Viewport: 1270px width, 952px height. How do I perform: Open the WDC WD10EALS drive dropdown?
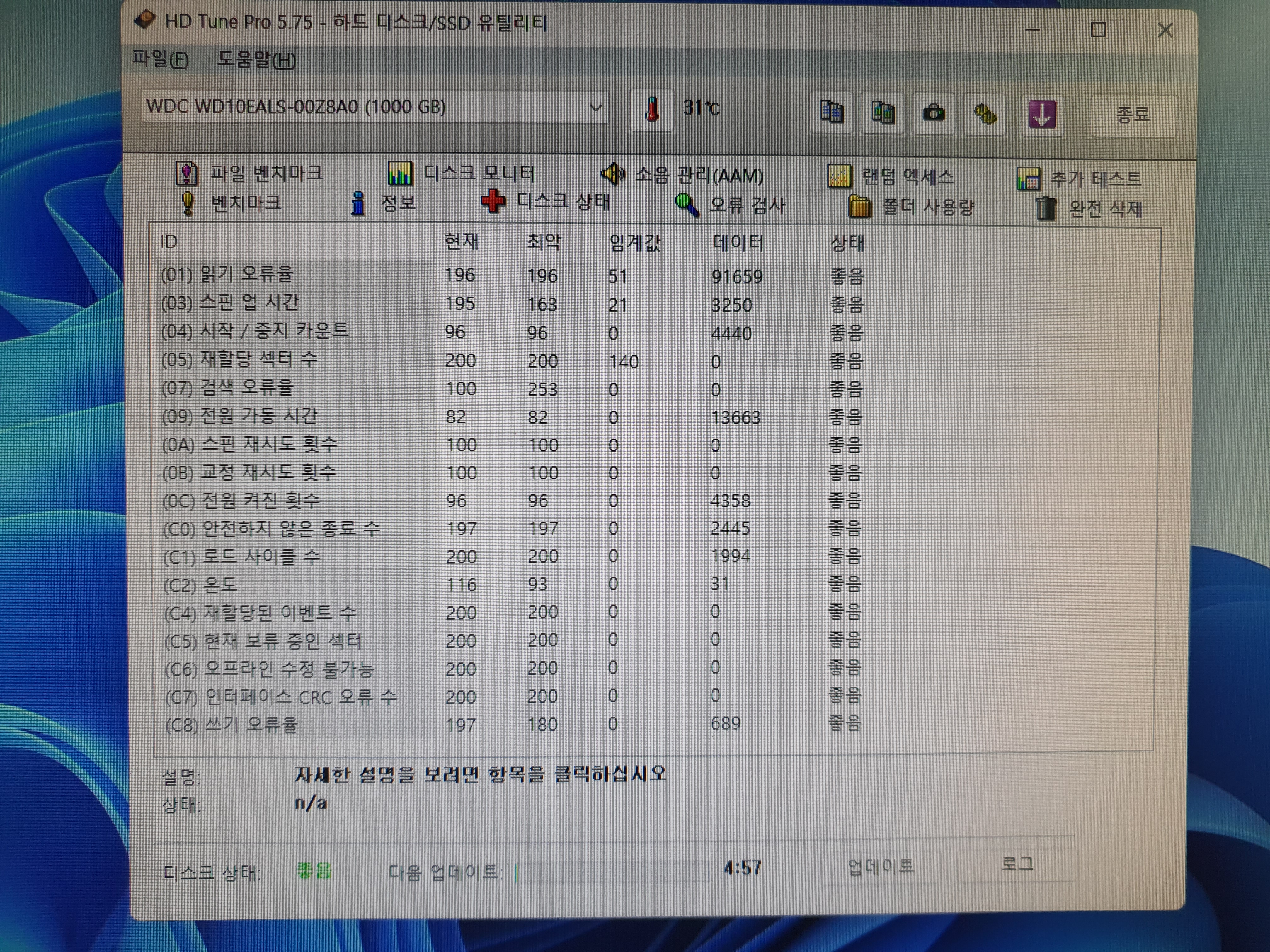[374, 107]
